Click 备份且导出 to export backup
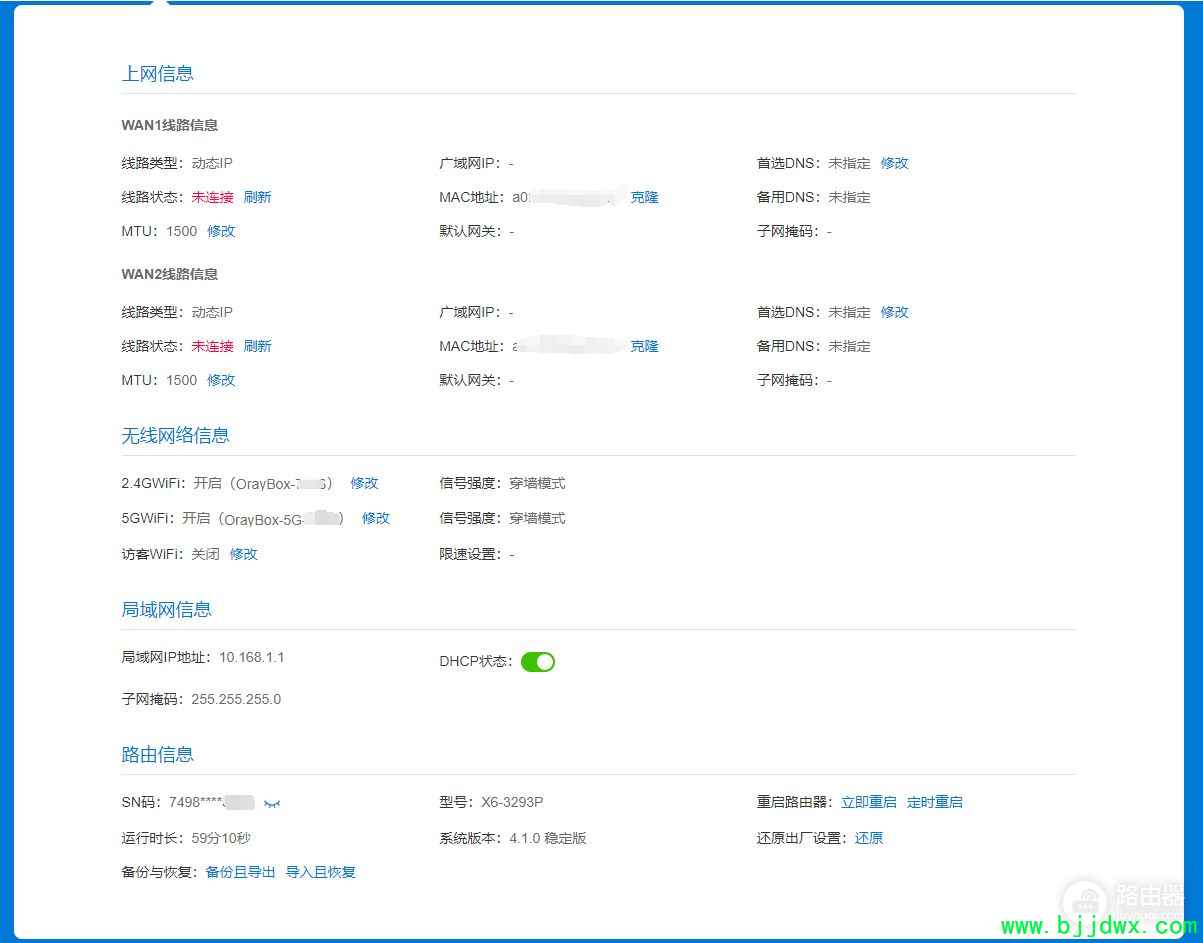 click(240, 872)
